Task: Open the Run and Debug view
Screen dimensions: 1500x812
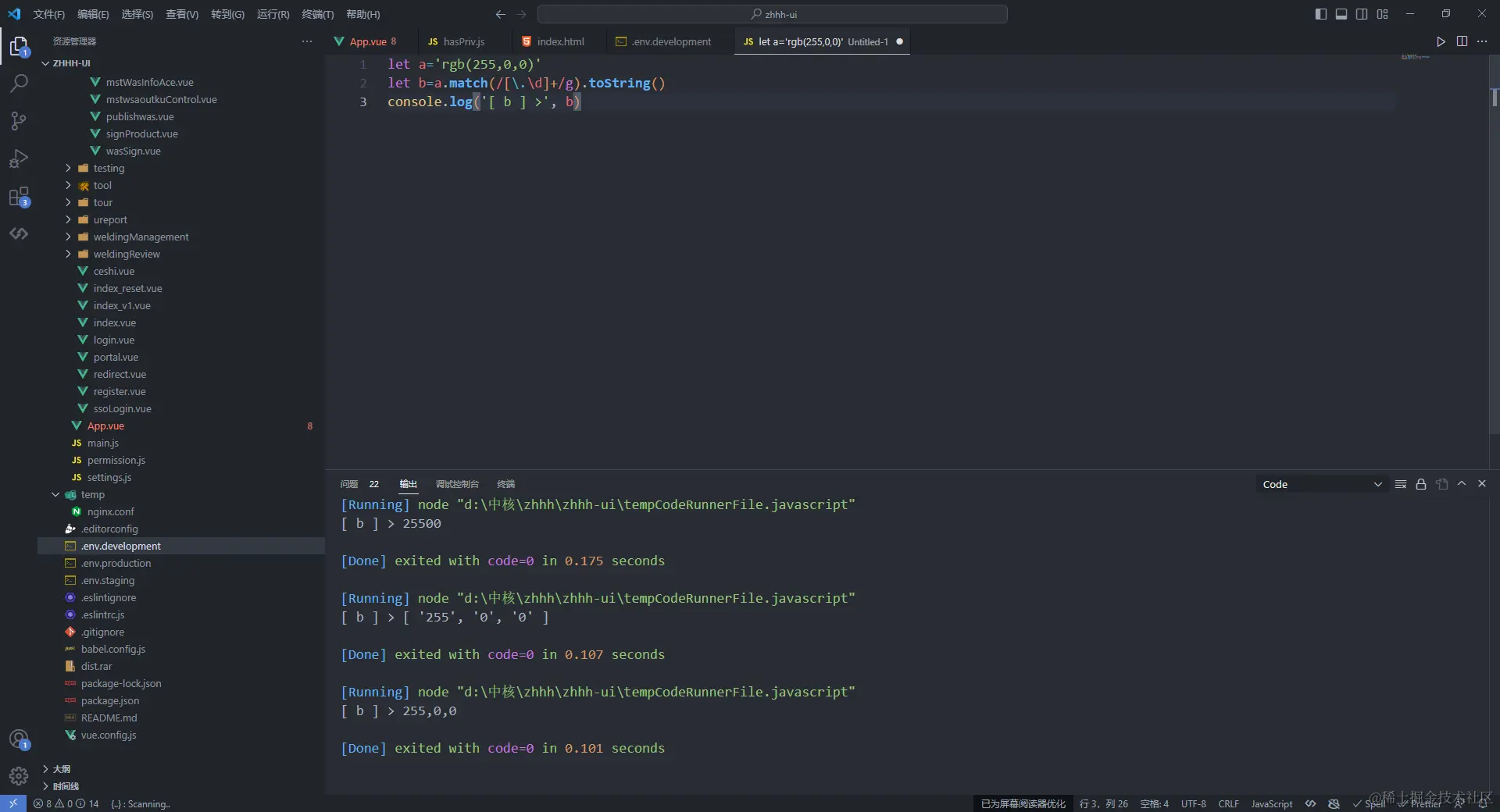Action: point(19,158)
